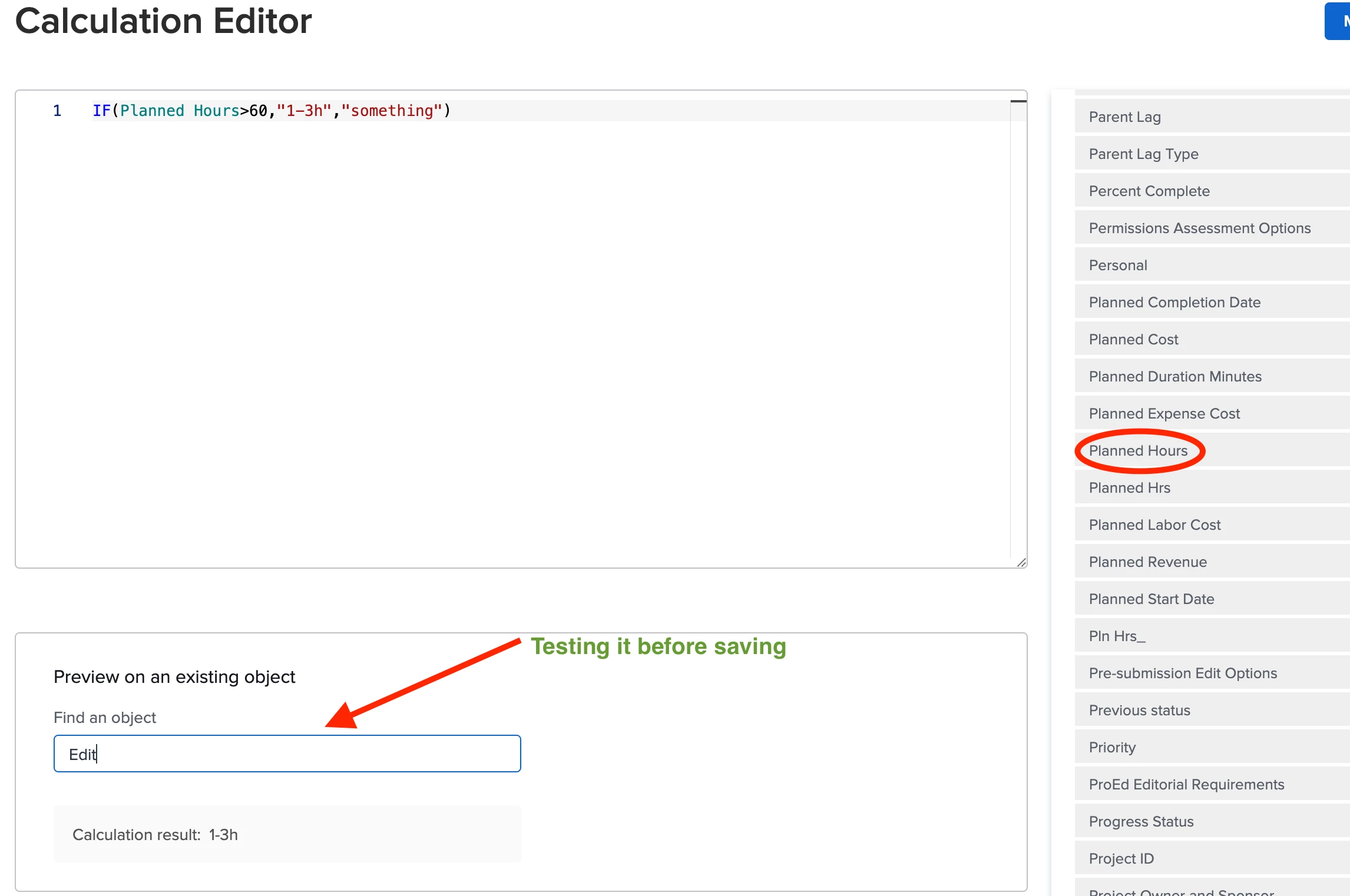Click Planned Expense Cost item
This screenshot has height=896, width=1350.
[1164, 413]
